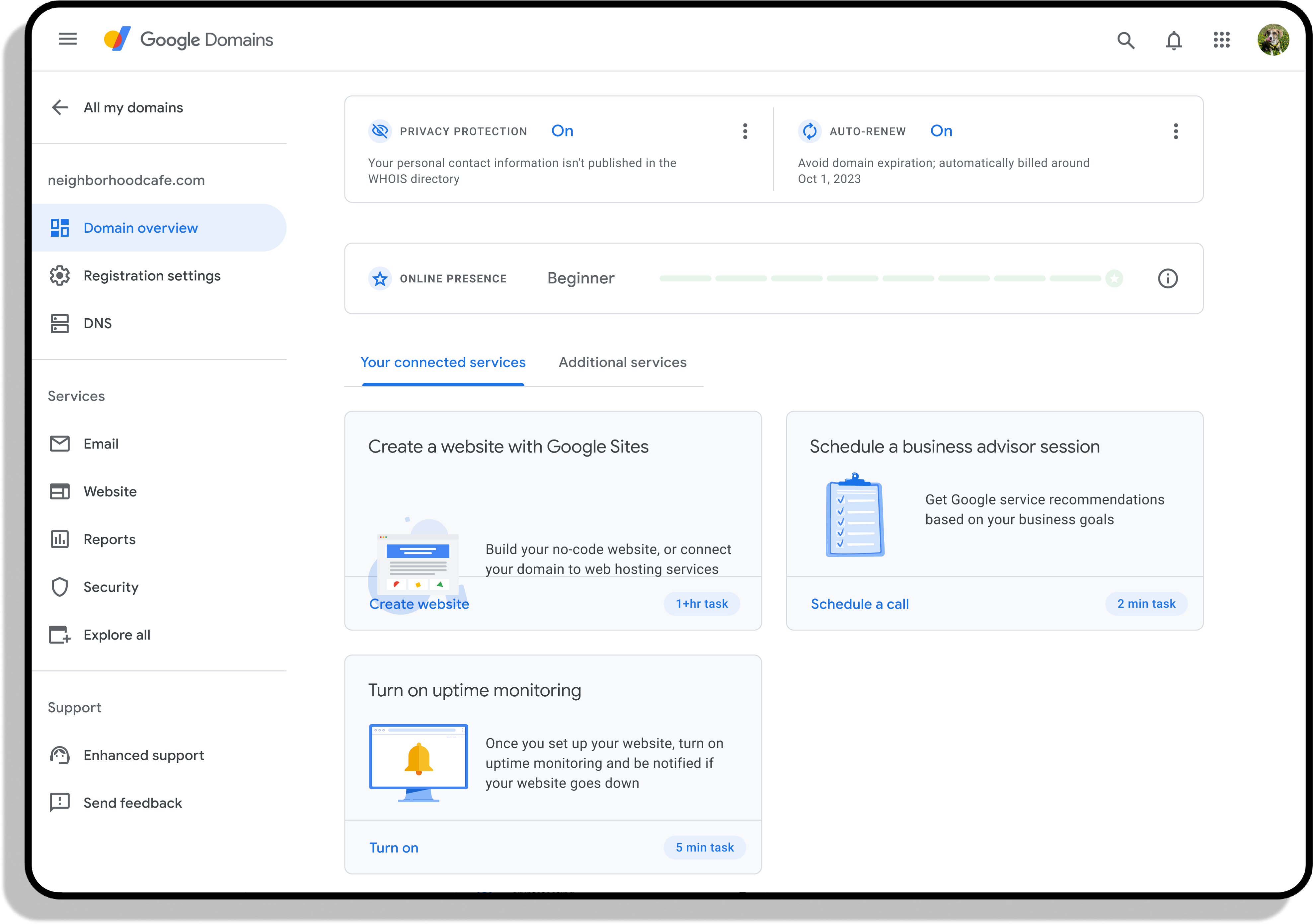Click the Website layout icon
The height and width of the screenshot is (924, 1313).
(x=59, y=491)
